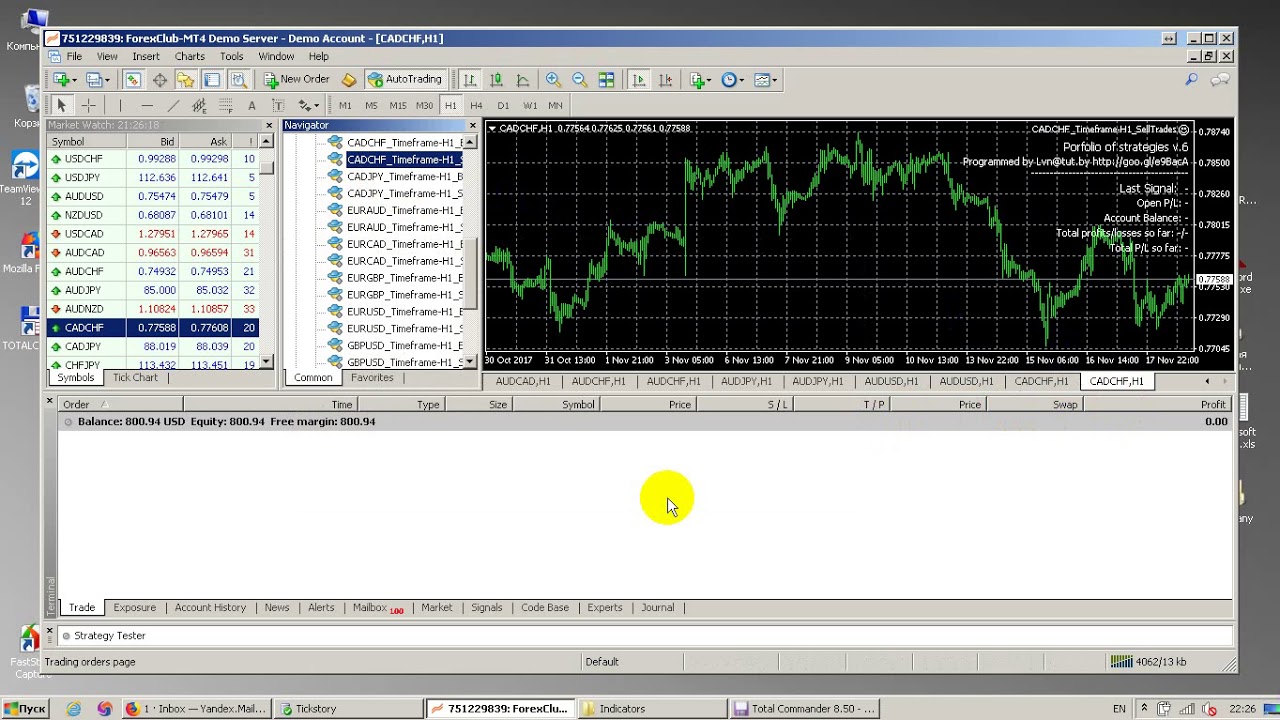Open the Periods clock dropdown

point(732,80)
